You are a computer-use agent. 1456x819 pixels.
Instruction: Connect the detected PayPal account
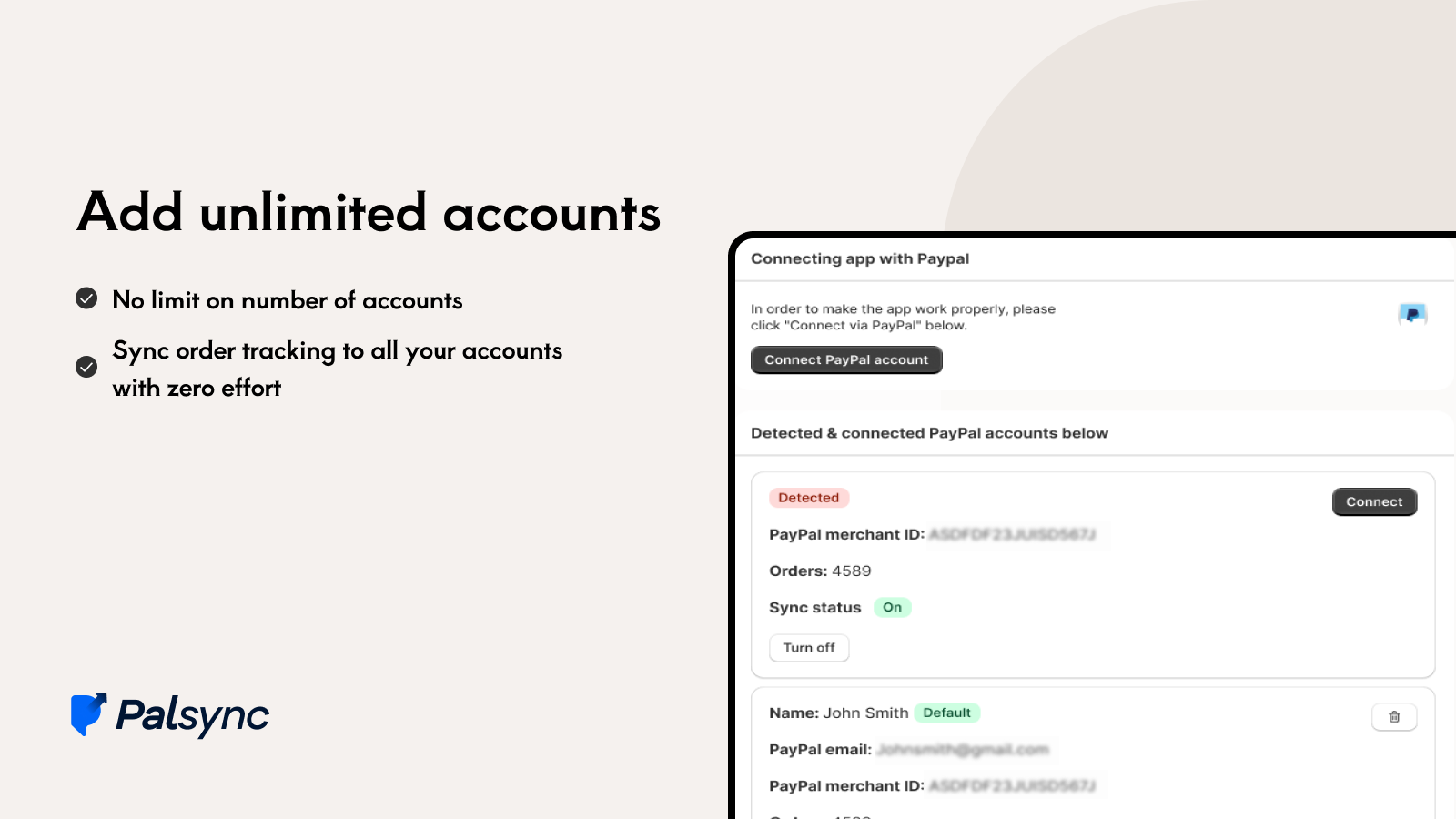pos(1374,502)
